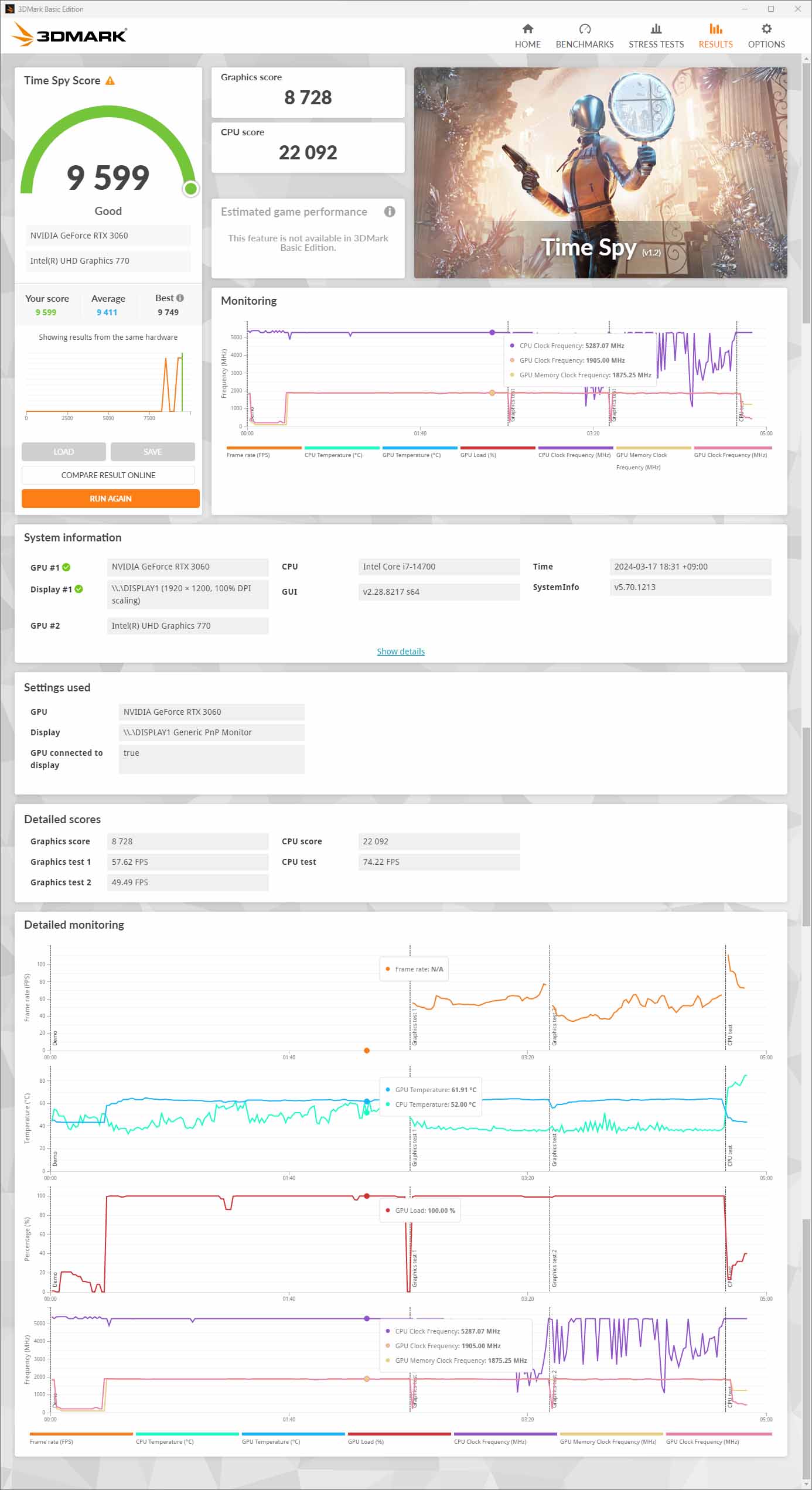Click CPU test value 74.22 FPS
Image resolution: width=812 pixels, height=1490 pixels.
click(x=439, y=862)
